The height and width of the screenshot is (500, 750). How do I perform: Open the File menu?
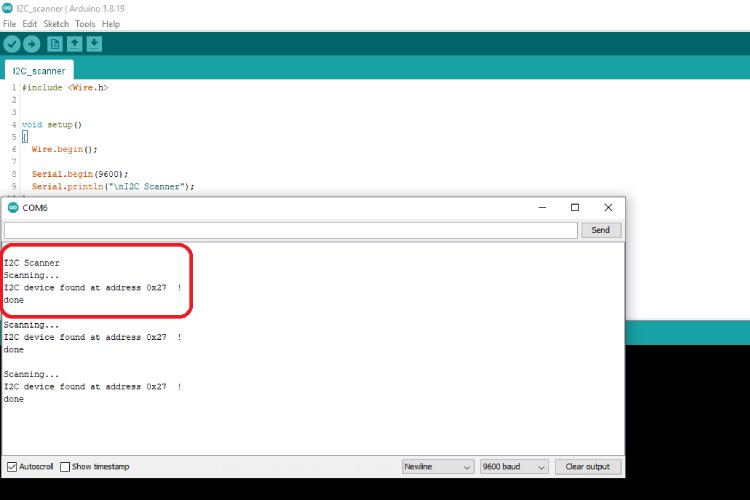[x=10, y=23]
